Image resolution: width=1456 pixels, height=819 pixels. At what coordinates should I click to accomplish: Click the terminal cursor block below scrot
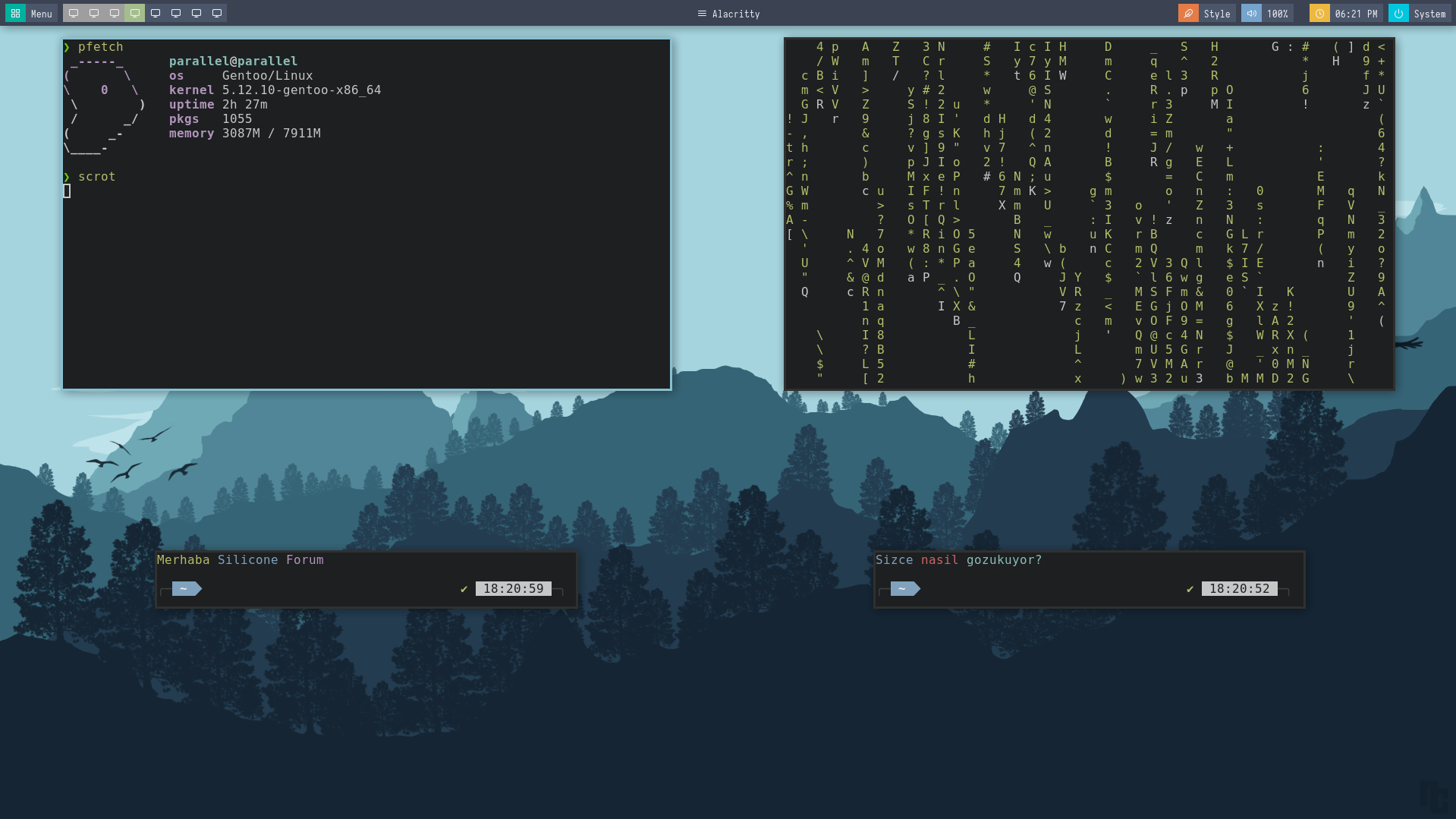(67, 191)
